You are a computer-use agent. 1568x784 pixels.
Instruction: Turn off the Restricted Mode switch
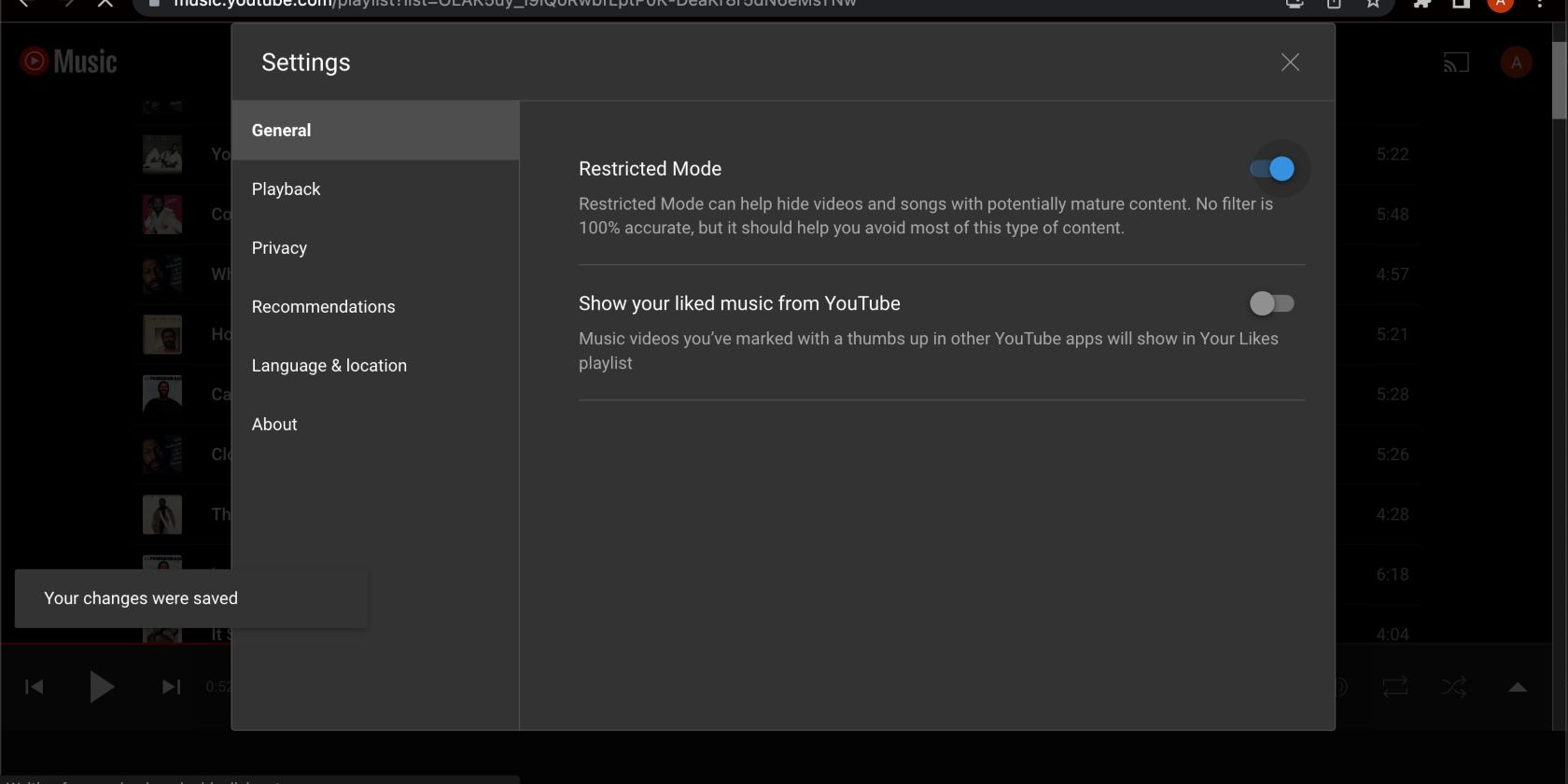tap(1272, 169)
